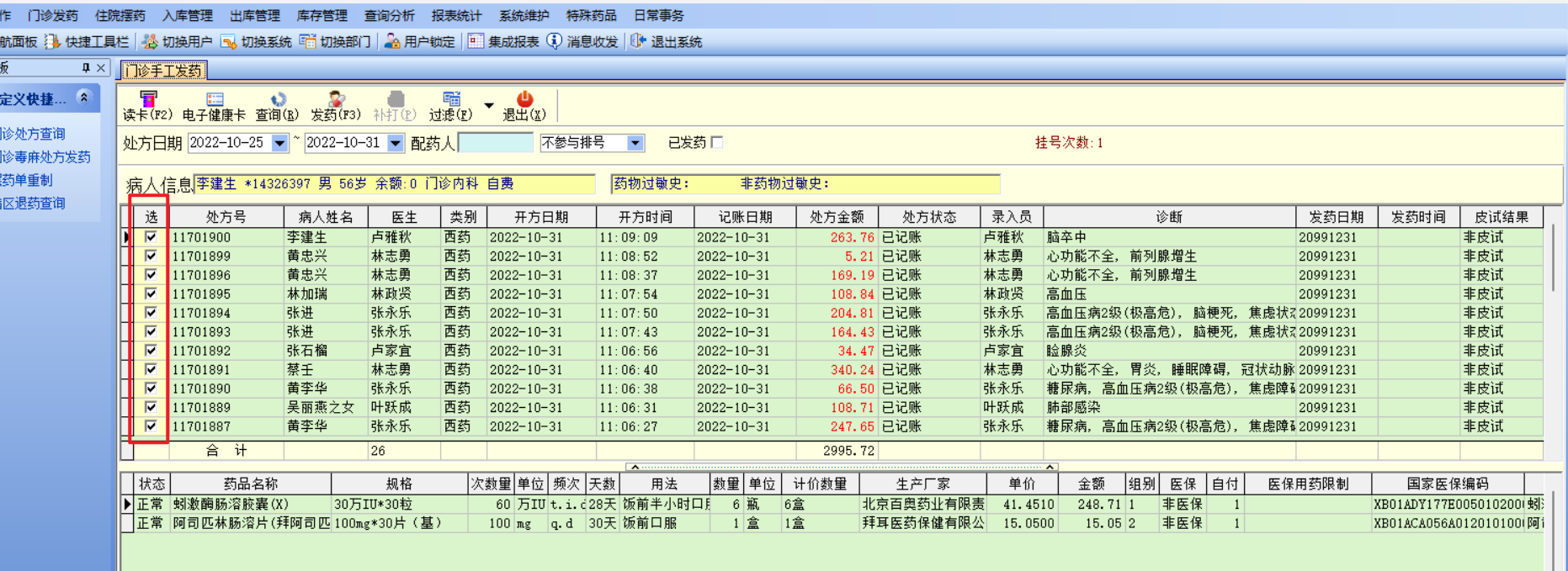
Task: Click the 药物过敏史 allergy history field
Action: coord(805,183)
